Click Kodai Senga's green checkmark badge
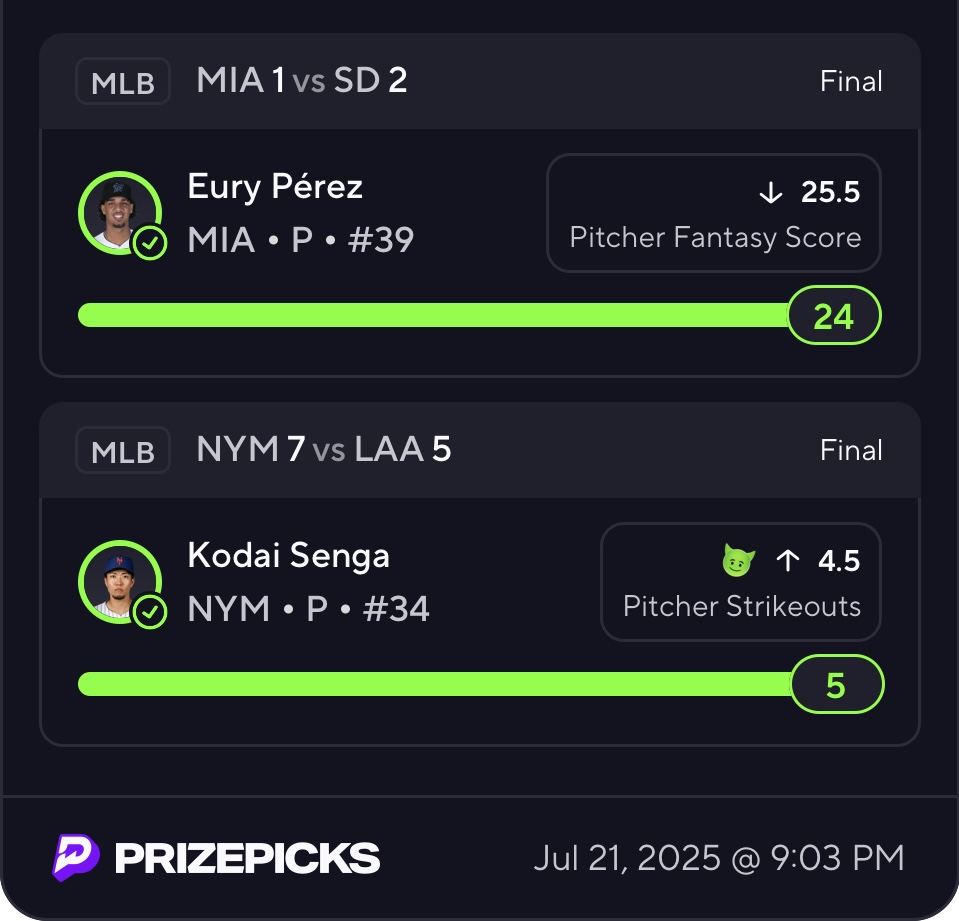The image size is (959, 921). 150,611
